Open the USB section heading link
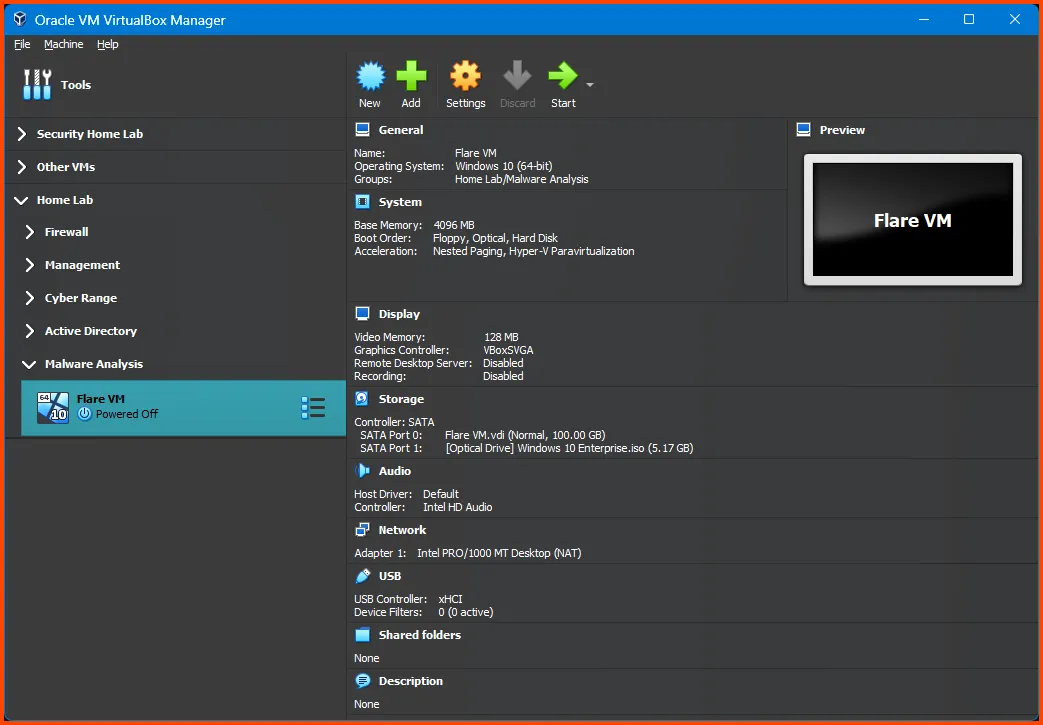 click(x=390, y=576)
